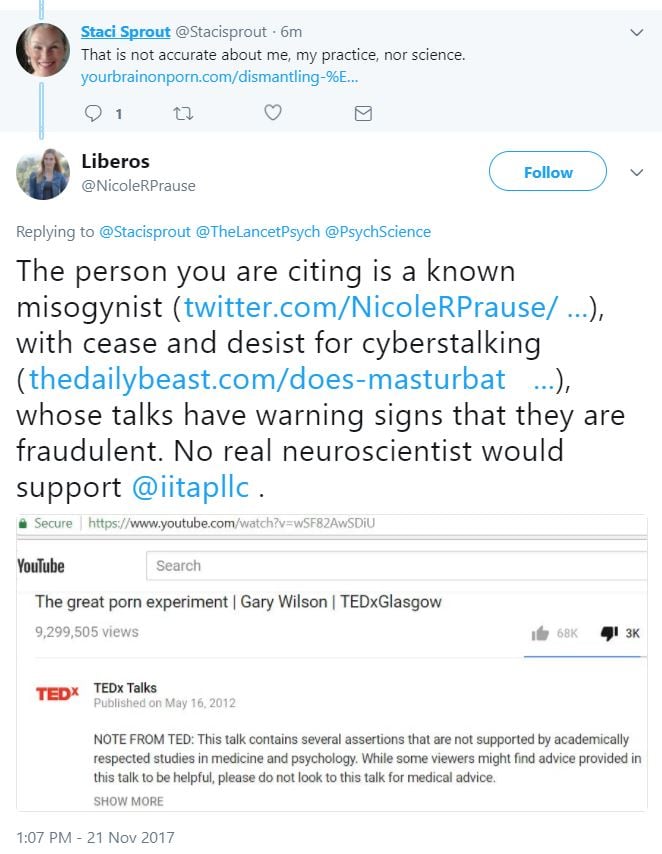Open Staci Sprout's profile picture
This screenshot has width=662, height=854.
[43, 50]
